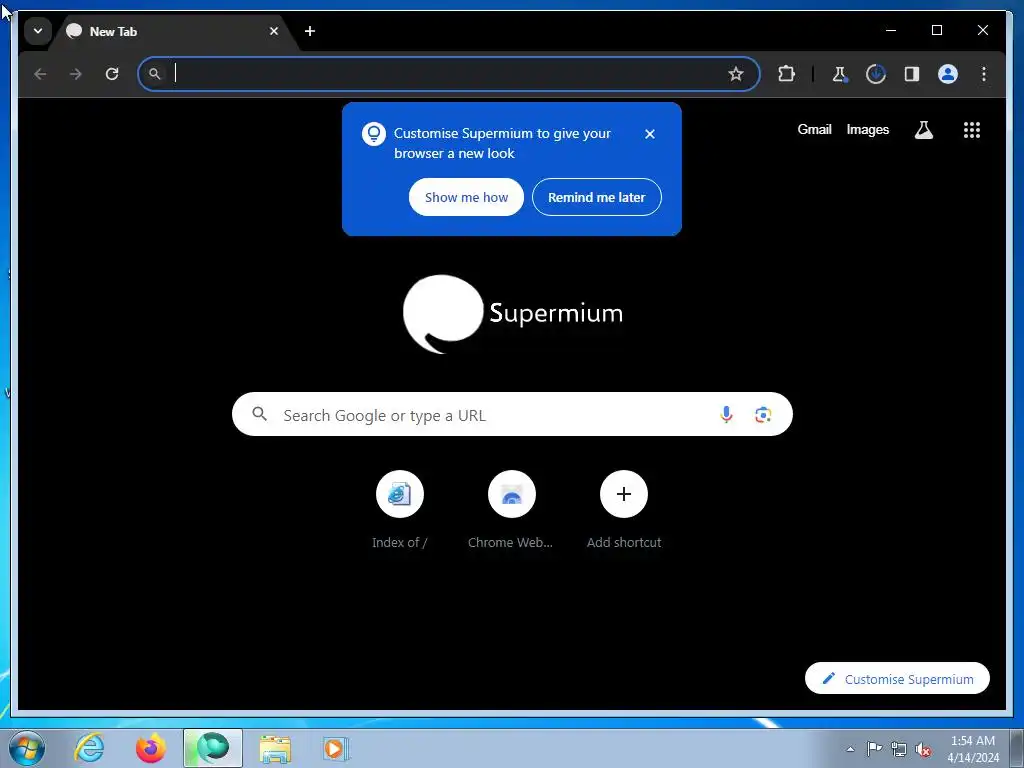Close the New Tab tab
The image size is (1024, 768).
[x=274, y=31]
